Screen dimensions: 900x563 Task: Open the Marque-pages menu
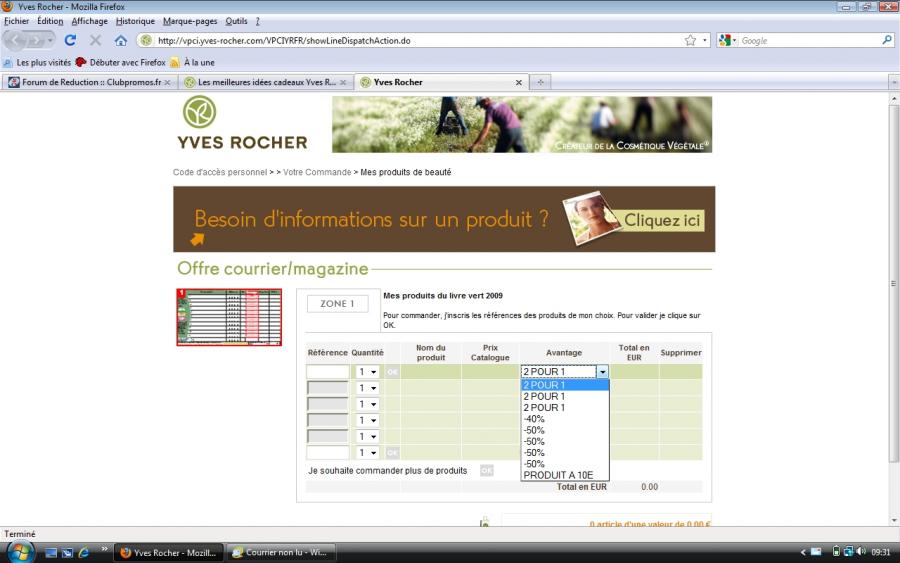click(x=190, y=21)
